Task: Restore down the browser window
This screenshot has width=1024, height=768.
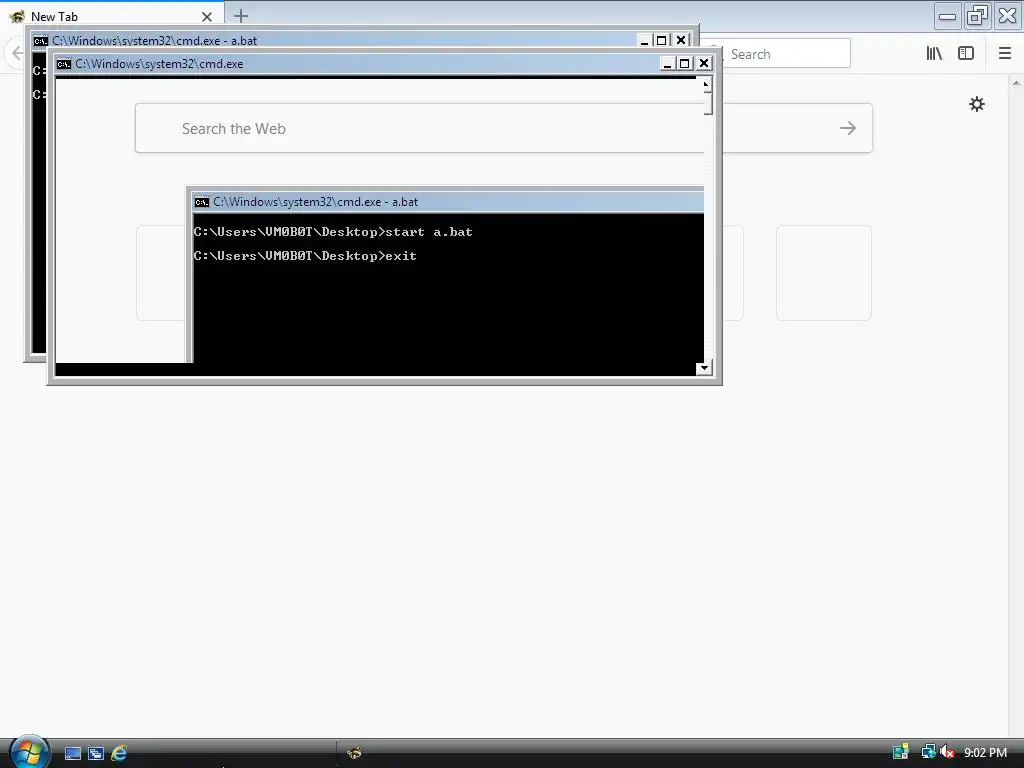Action: tap(977, 16)
